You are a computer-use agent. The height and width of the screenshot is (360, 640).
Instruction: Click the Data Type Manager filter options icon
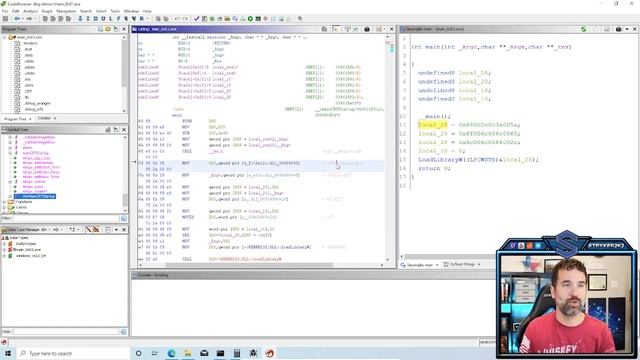124,332
